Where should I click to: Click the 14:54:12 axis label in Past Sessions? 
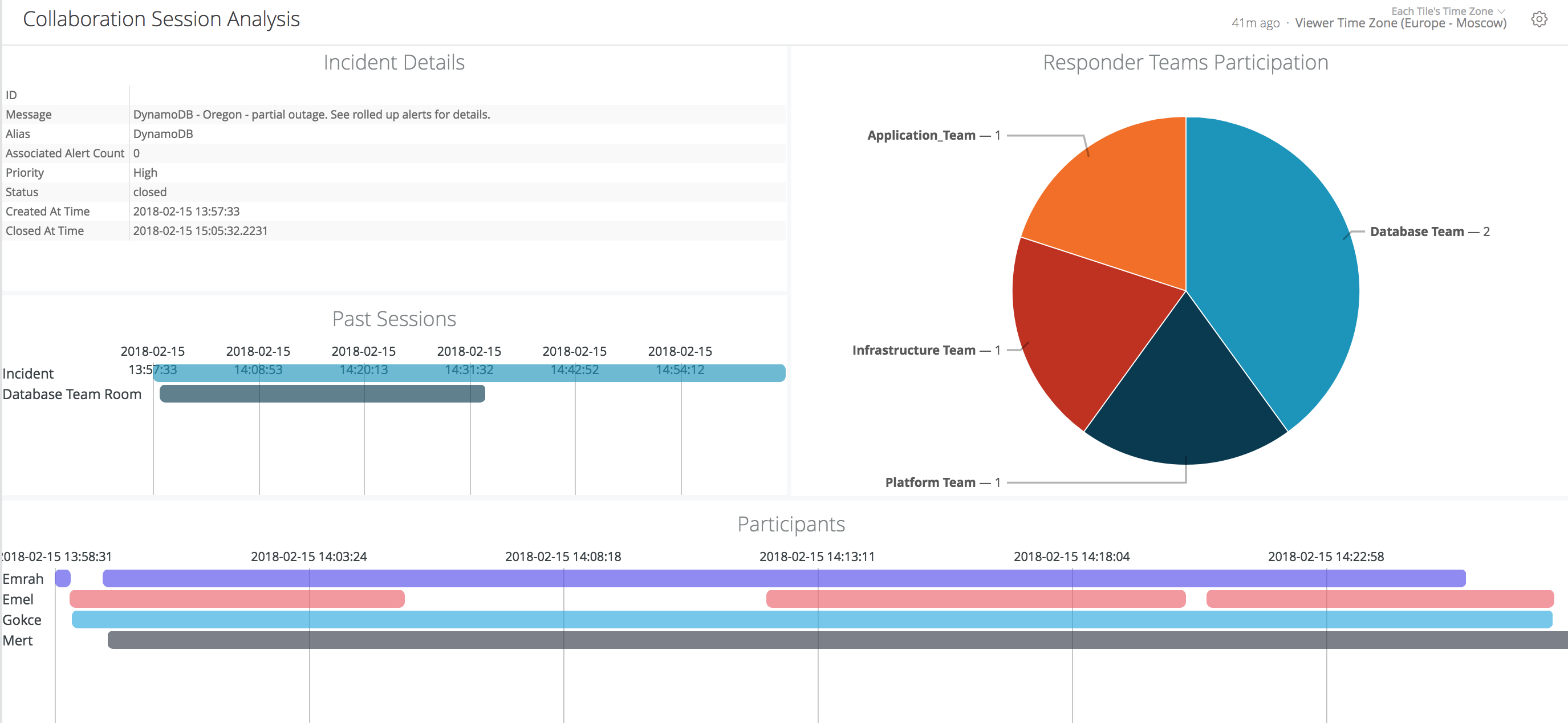tap(680, 370)
